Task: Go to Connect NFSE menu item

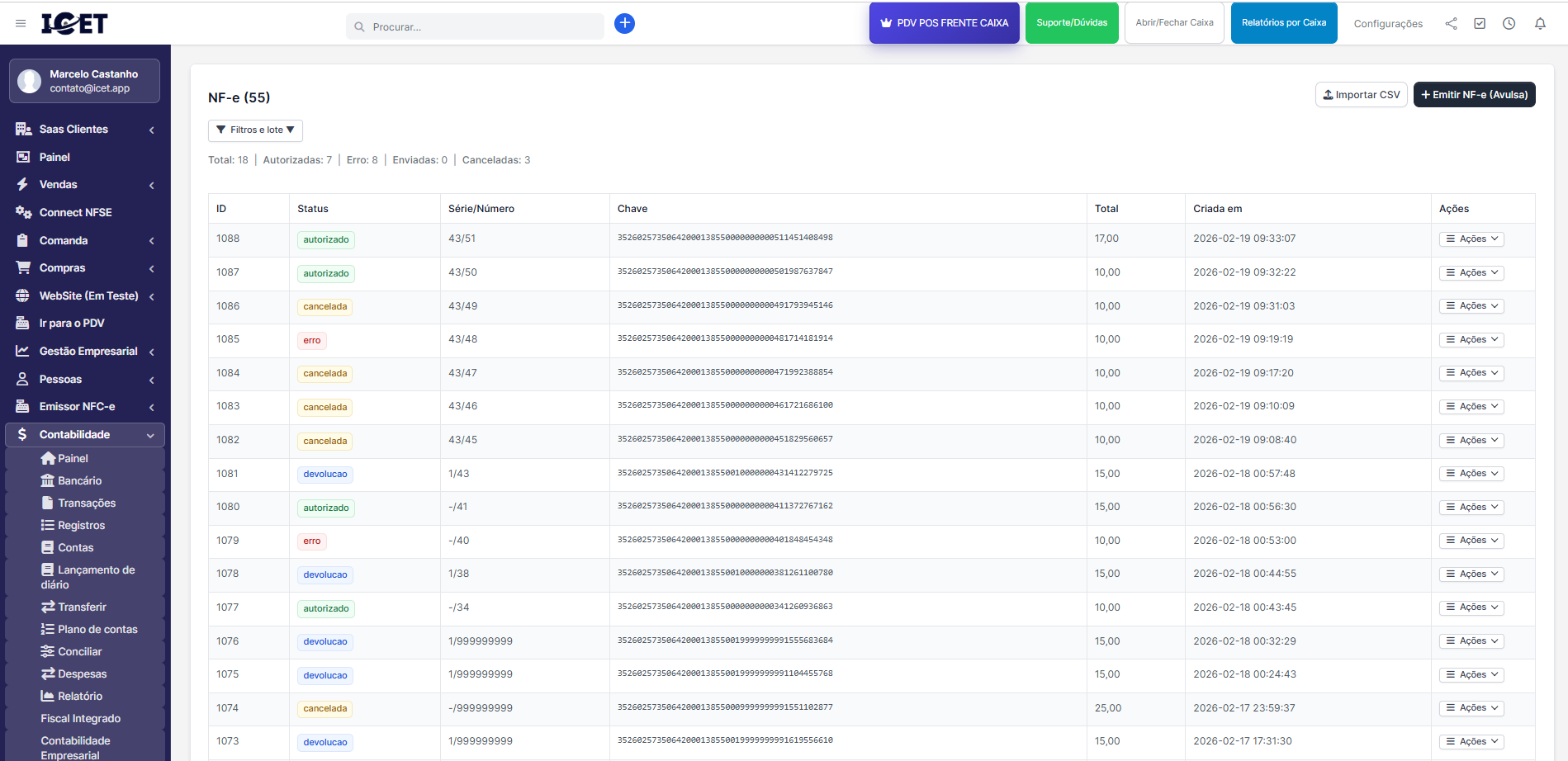Action: [75, 213]
